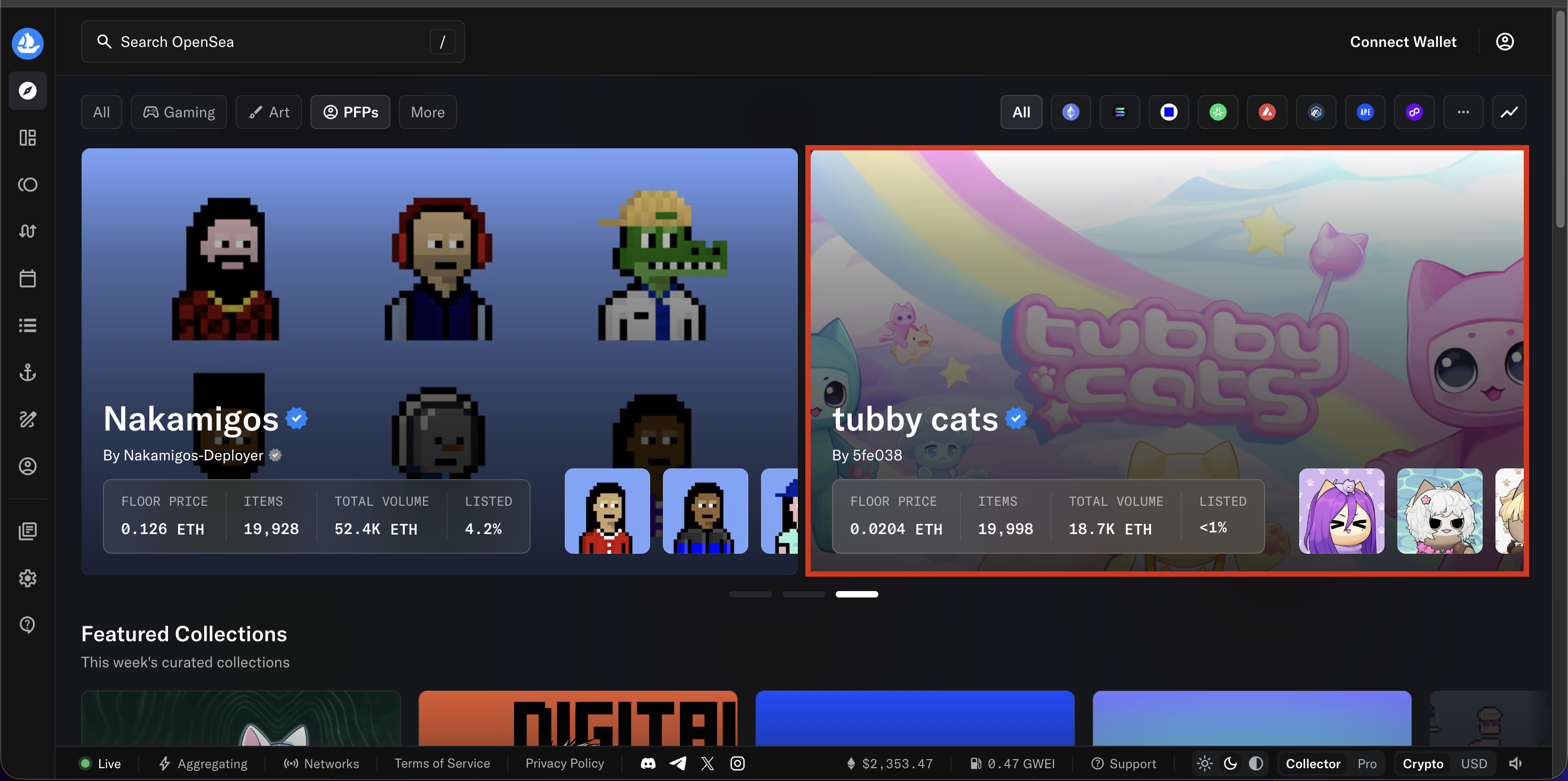Filter by Base chain blue square icon

click(1169, 112)
